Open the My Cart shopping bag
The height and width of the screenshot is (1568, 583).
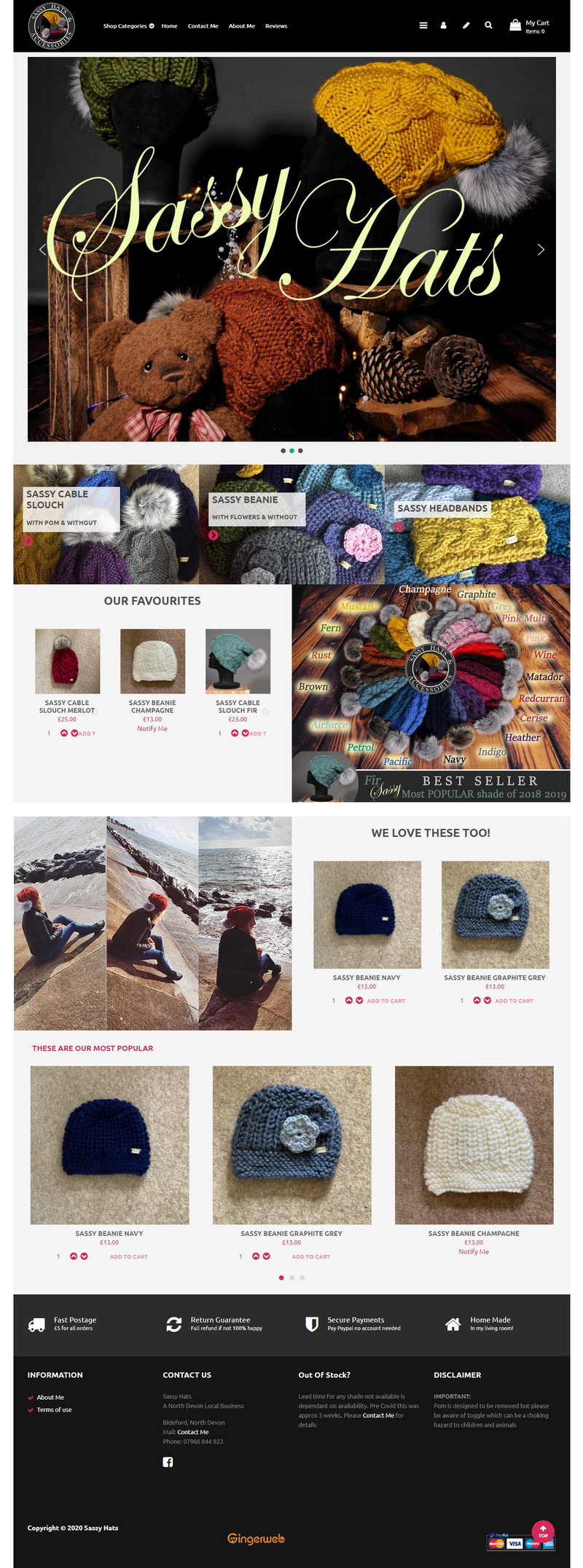point(529,26)
